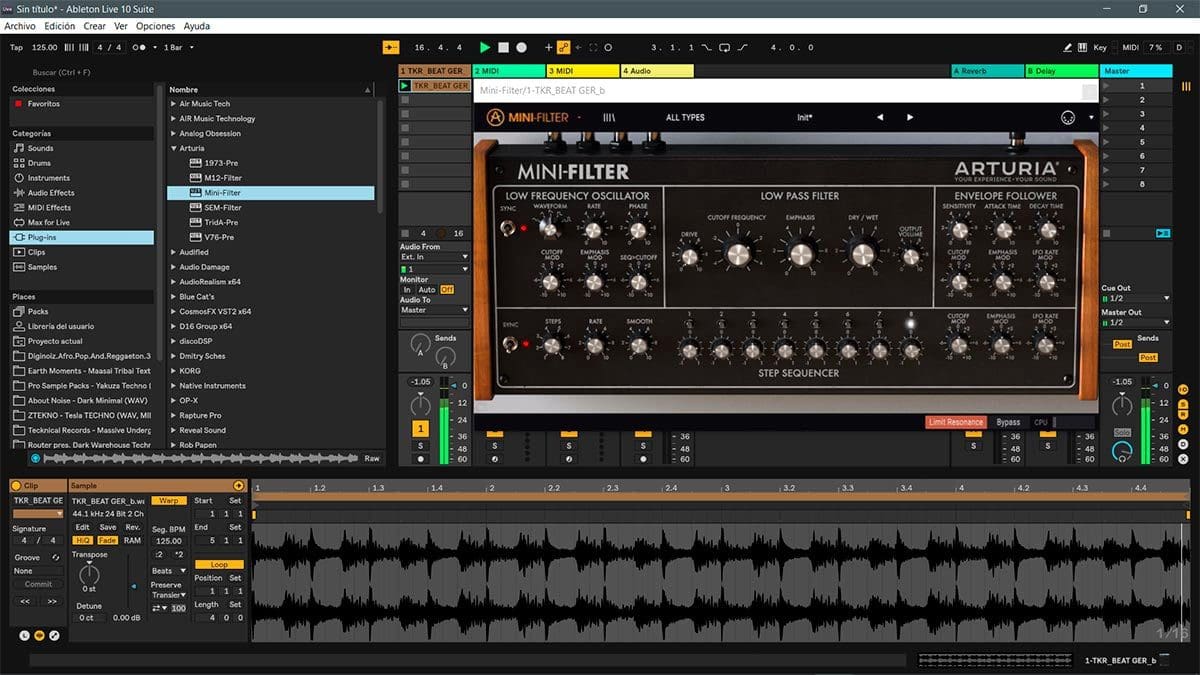Open the Archivo menu
Screen dimensions: 1200x675
(20, 26)
